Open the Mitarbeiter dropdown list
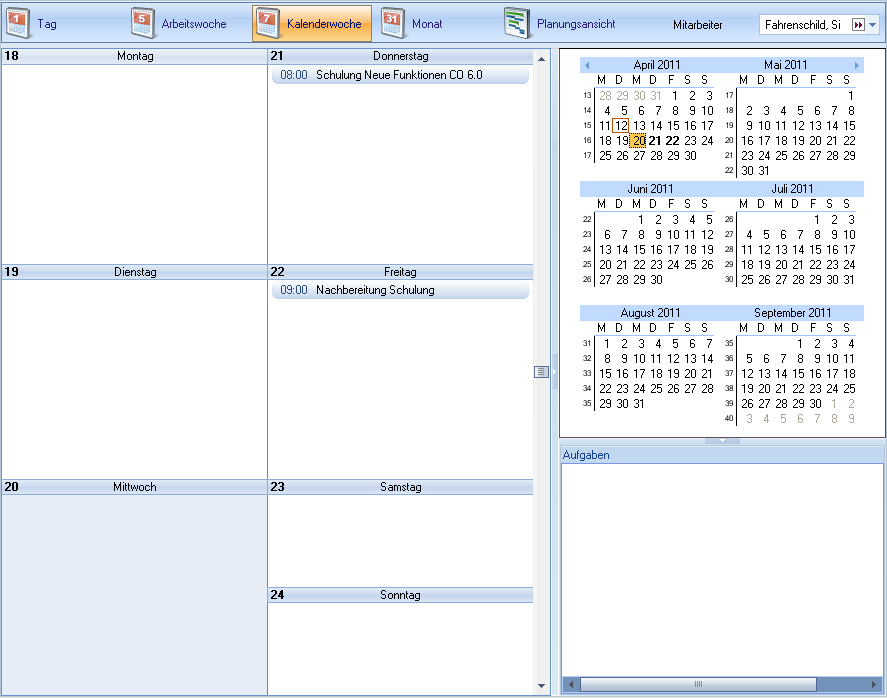This screenshot has height=698, width=887. pyautogui.click(x=872, y=24)
